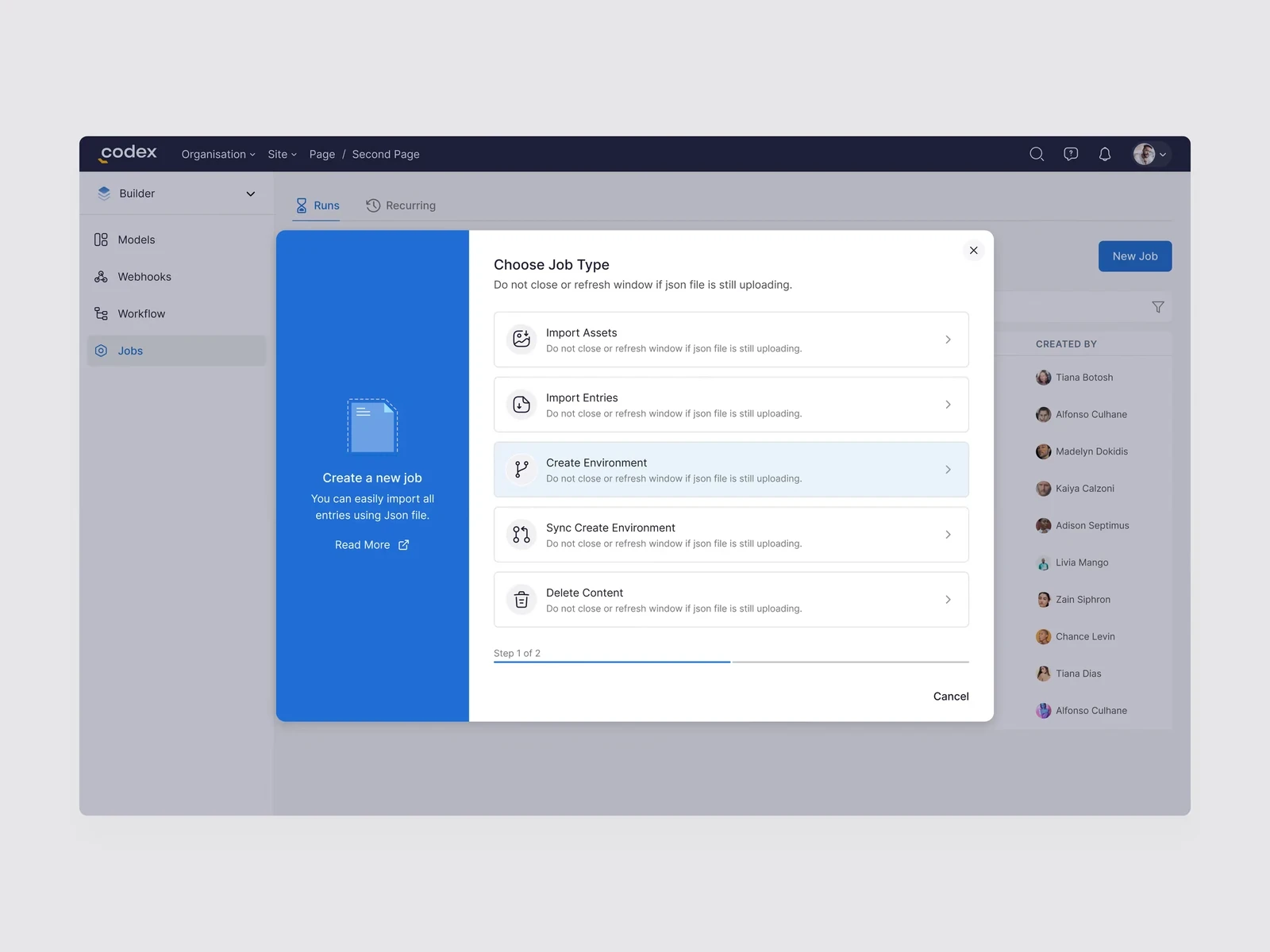The image size is (1270, 952).
Task: Cancel the job type dialog
Action: (x=951, y=697)
